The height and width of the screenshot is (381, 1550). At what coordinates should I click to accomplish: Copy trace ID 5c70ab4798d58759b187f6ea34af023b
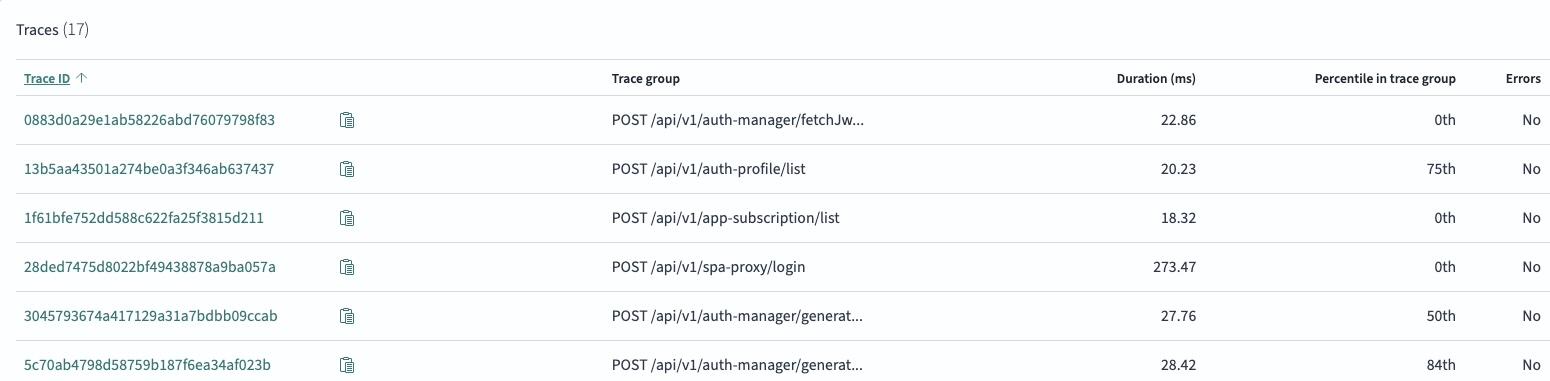(347, 365)
